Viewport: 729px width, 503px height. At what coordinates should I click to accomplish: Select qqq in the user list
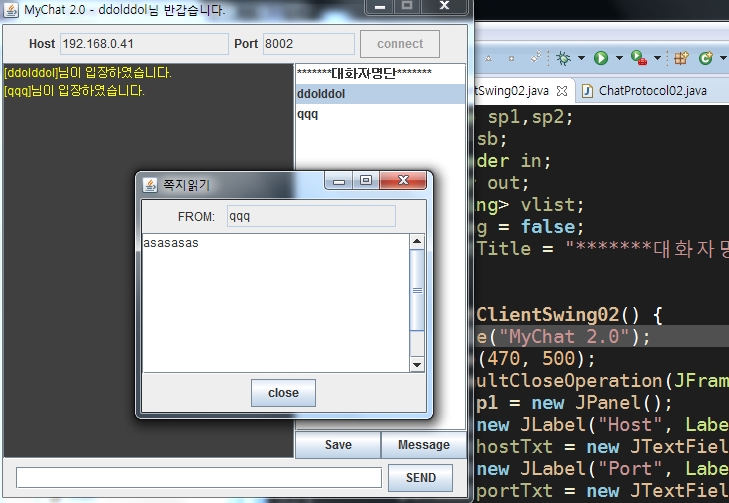click(306, 114)
